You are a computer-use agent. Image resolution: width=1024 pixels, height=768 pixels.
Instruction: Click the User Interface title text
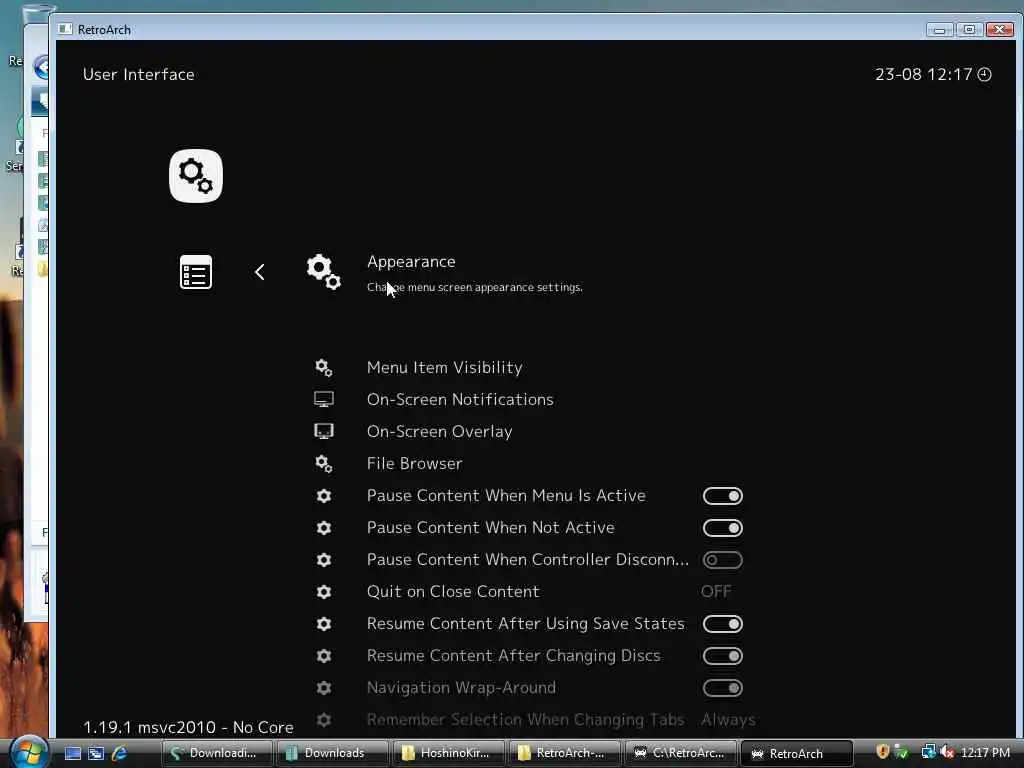point(138,74)
